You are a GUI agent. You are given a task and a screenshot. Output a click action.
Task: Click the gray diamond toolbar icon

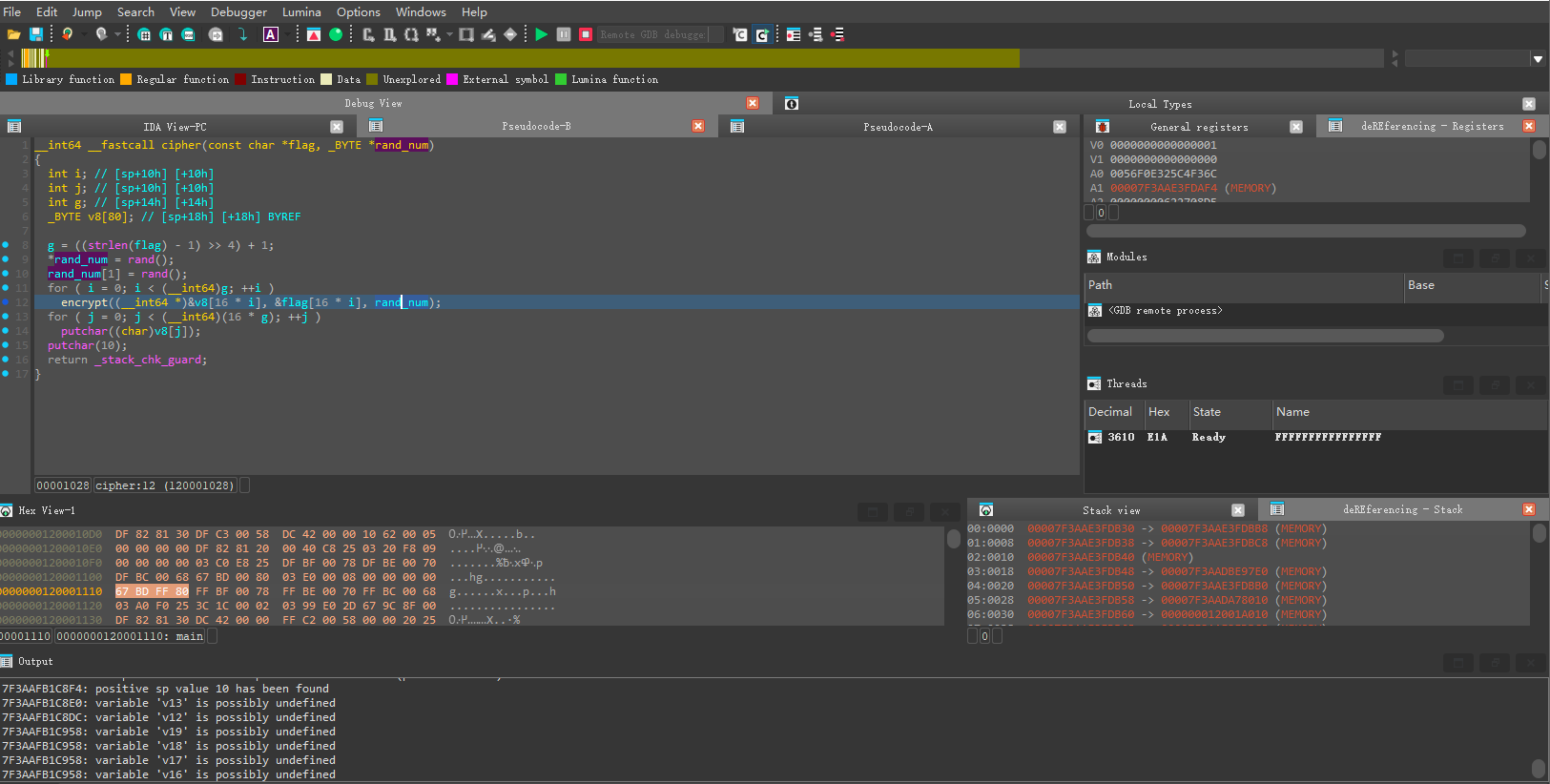(510, 34)
